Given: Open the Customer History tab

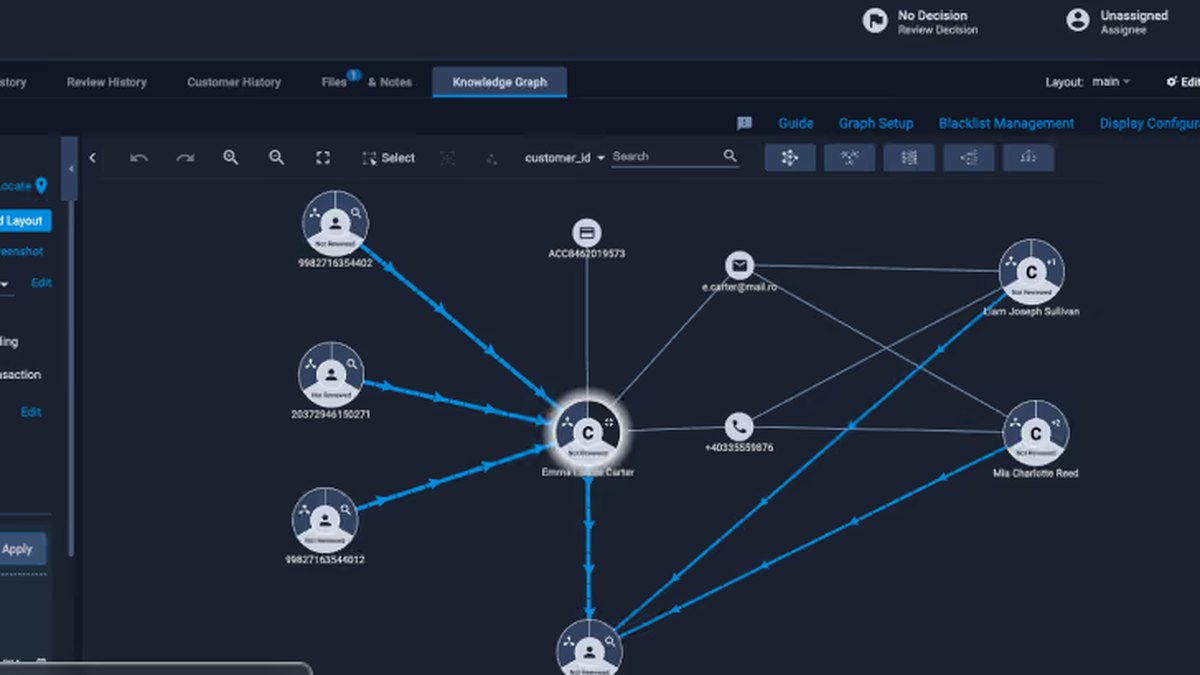Looking at the screenshot, I should click(234, 82).
